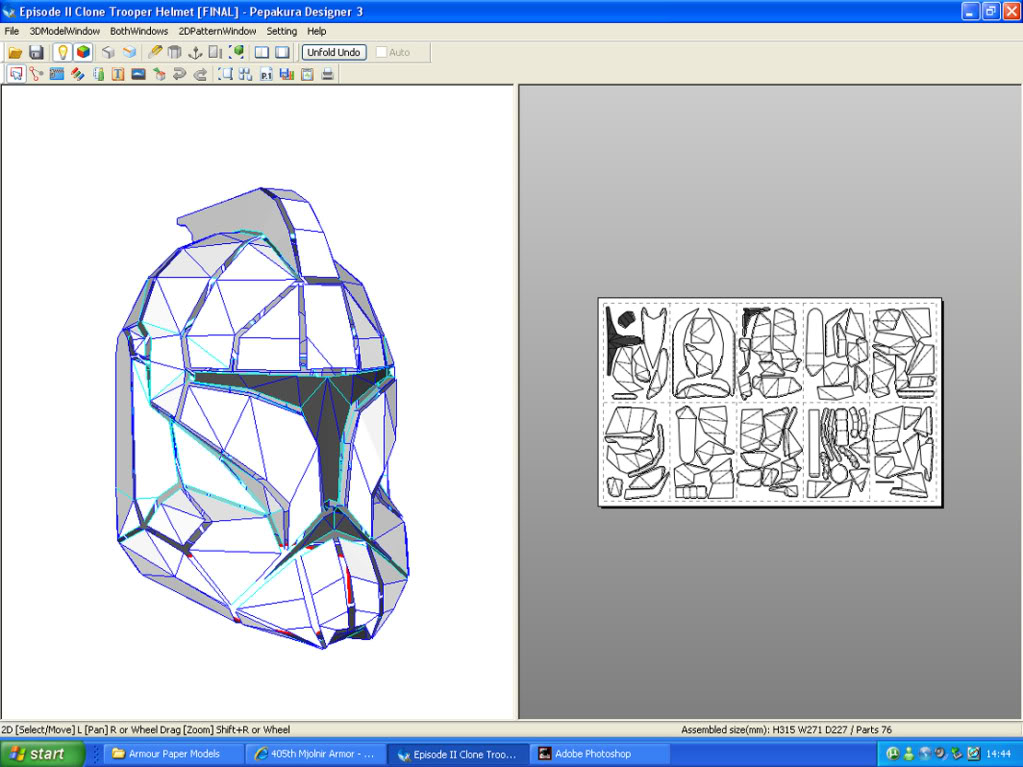
Task: Click the undo curved arrow icon
Action: click(179, 74)
